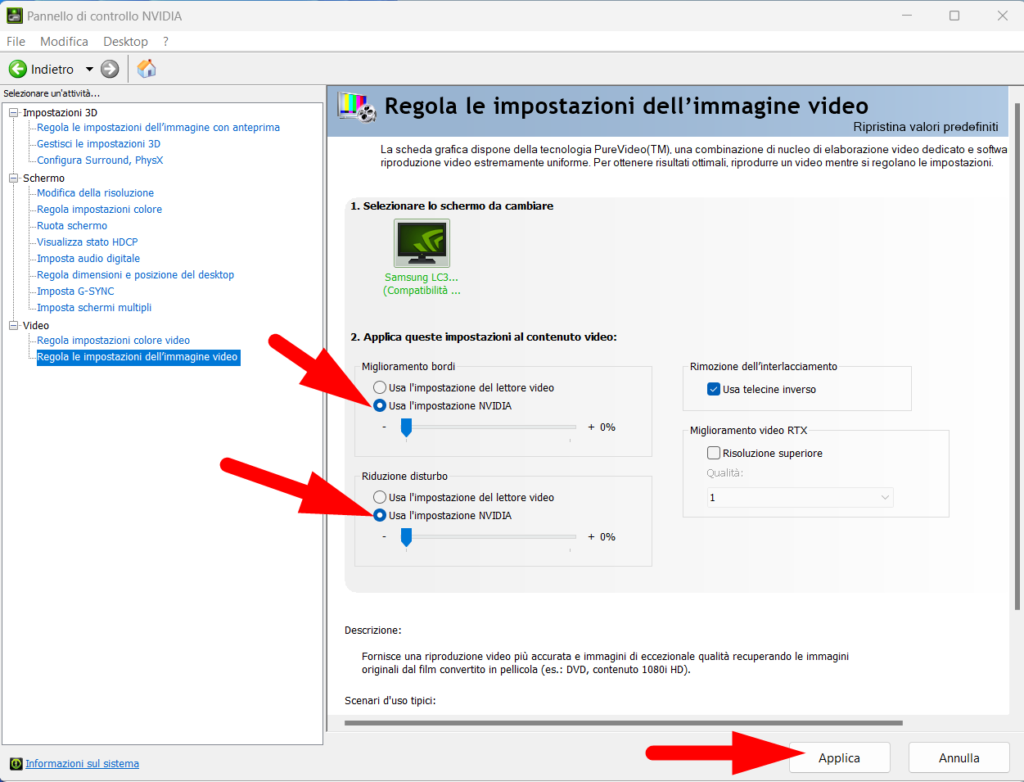Open Visualizza stato HDCP
Image resolution: width=1024 pixels, height=782 pixels.
(x=88, y=242)
